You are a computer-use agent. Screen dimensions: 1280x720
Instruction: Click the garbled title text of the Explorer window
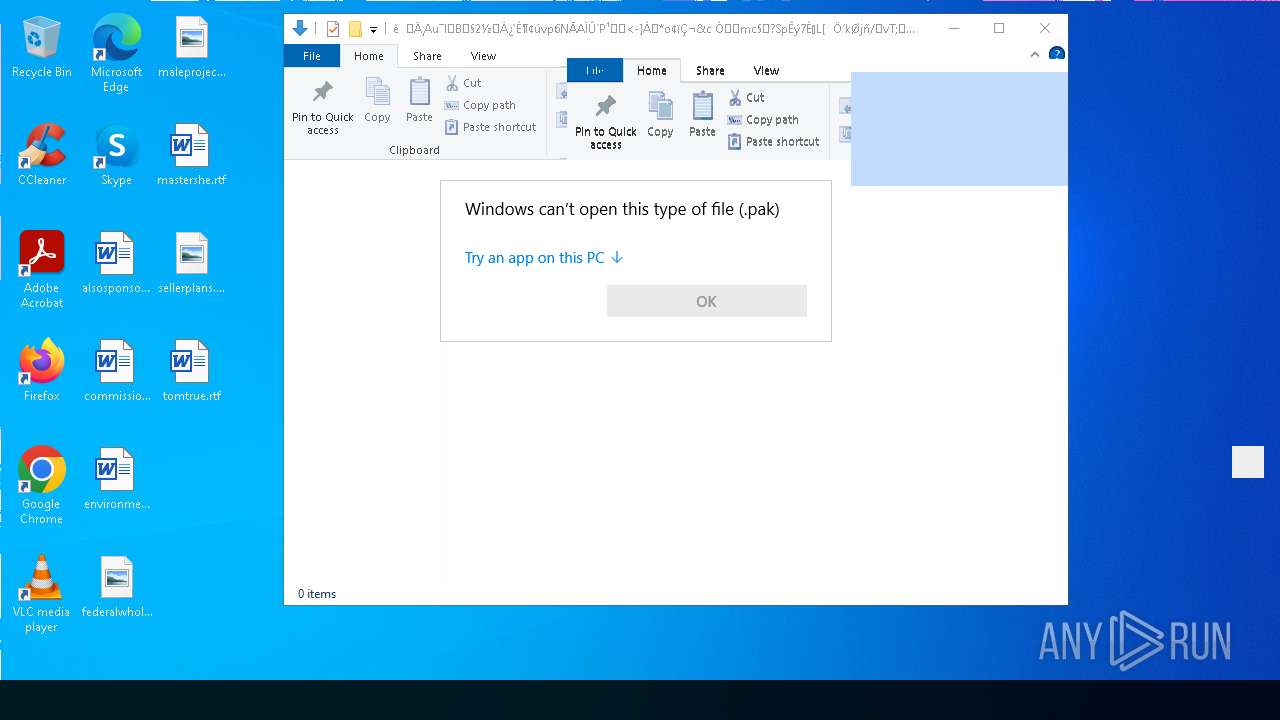[x=656, y=29]
